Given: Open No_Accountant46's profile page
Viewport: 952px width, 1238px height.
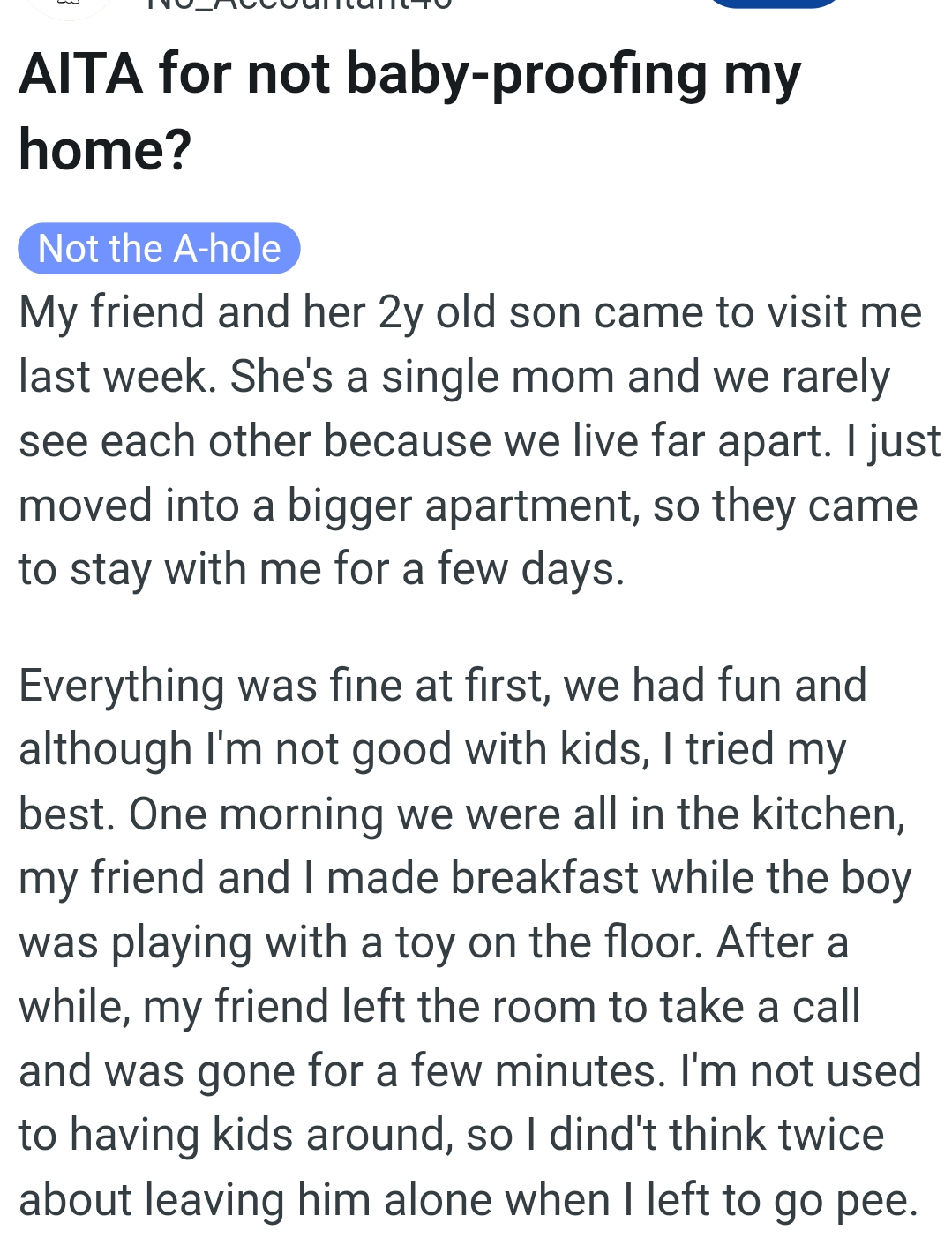Looking at the screenshot, I should tap(291, 7).
